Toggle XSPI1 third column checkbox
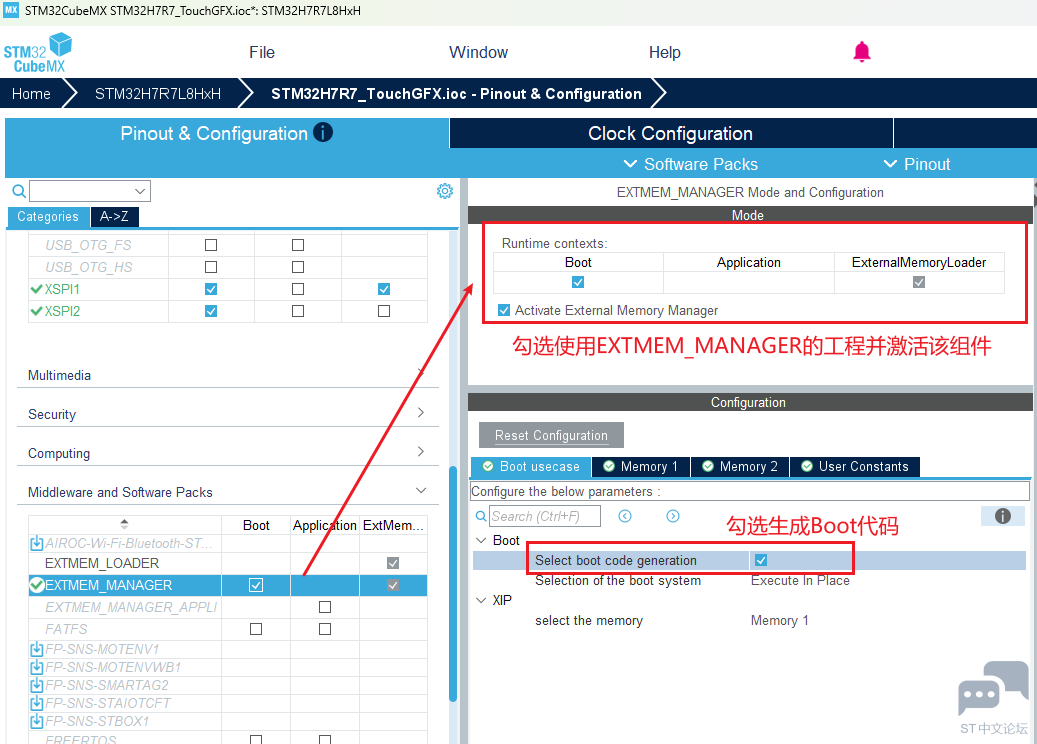1037x744 pixels. click(384, 289)
